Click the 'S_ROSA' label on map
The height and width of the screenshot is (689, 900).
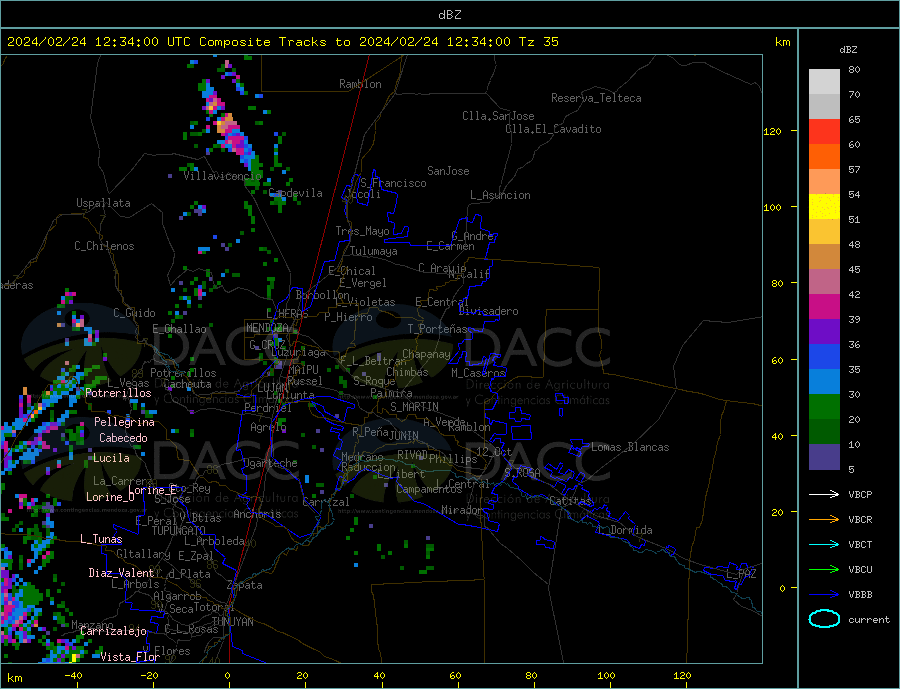[x=522, y=473]
